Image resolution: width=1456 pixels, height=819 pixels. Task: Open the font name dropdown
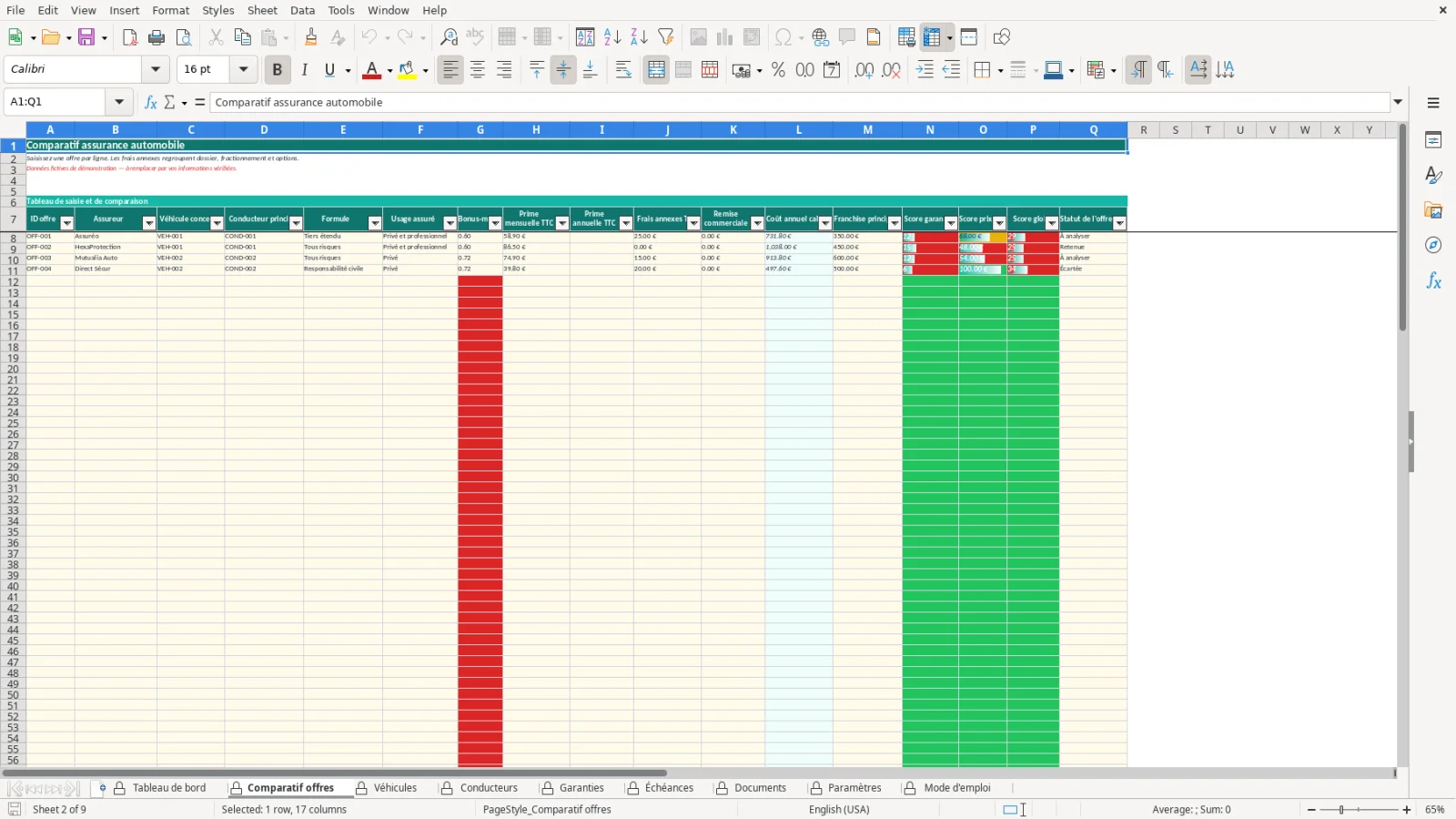156,69
